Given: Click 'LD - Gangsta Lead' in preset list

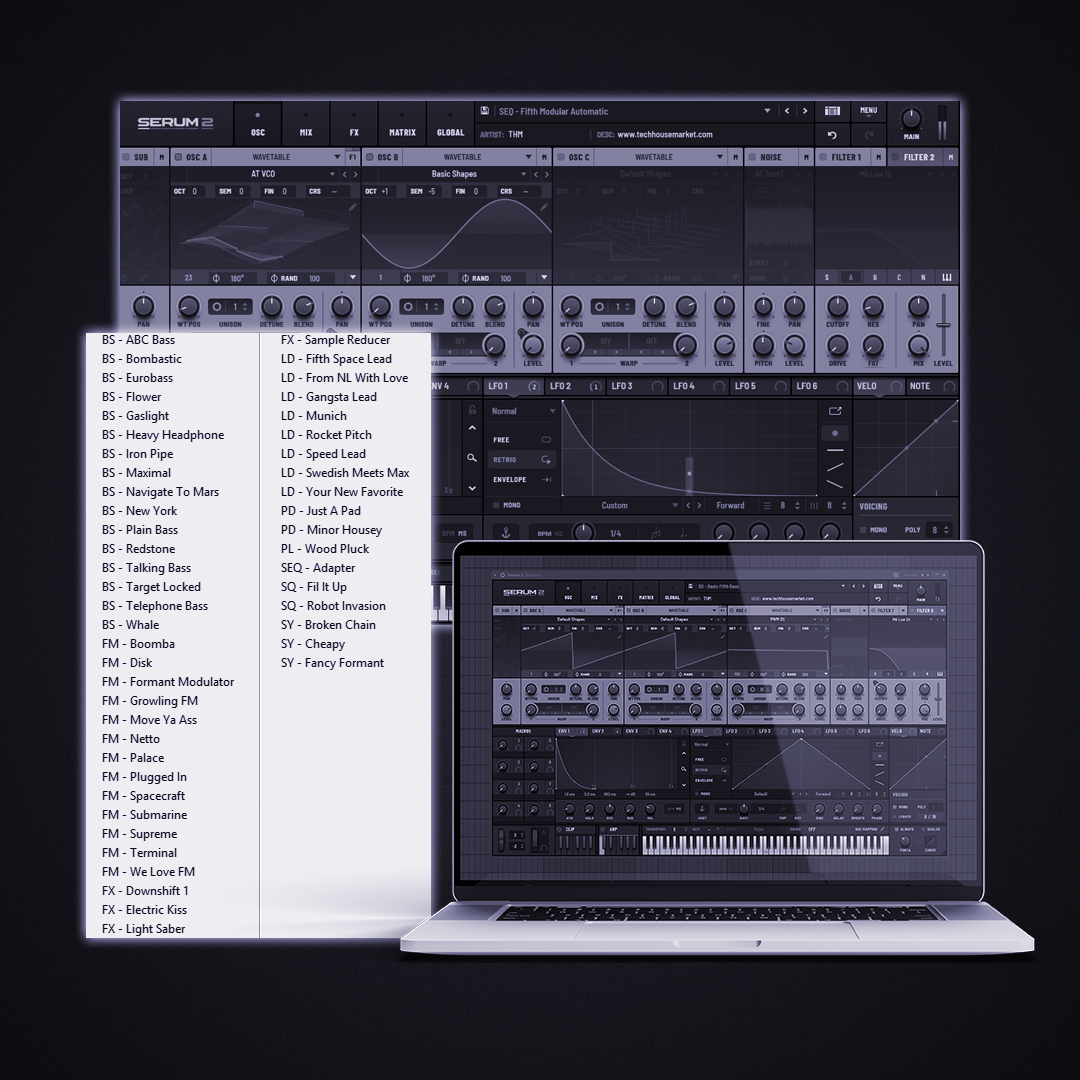Looking at the screenshot, I should click(329, 397).
